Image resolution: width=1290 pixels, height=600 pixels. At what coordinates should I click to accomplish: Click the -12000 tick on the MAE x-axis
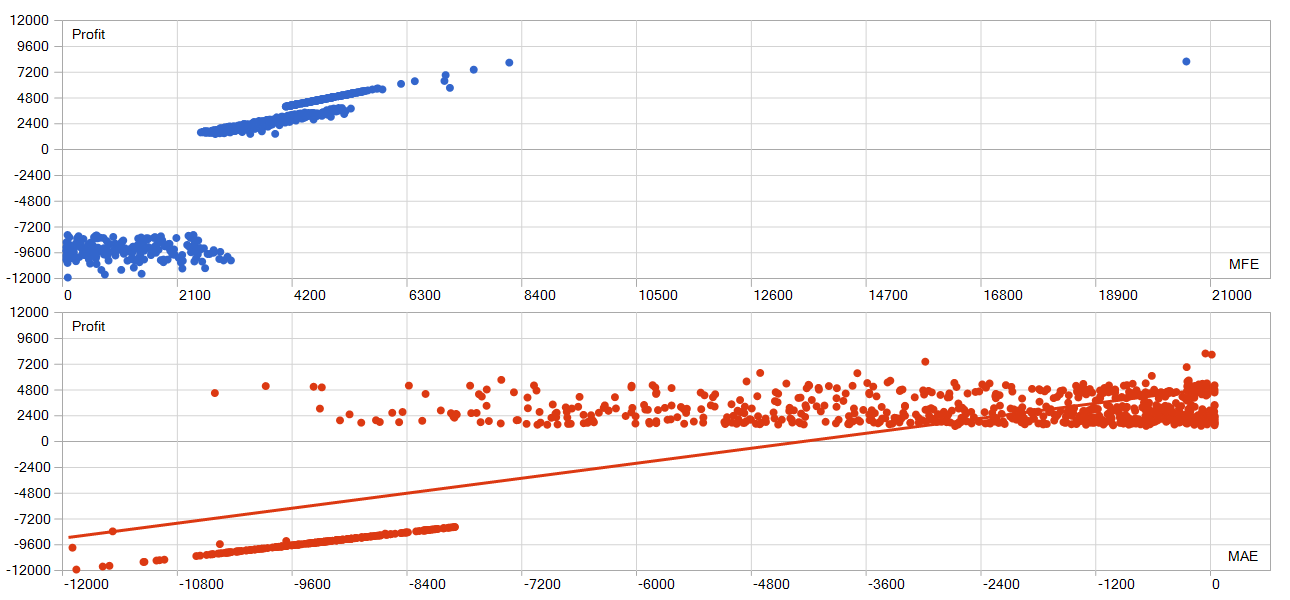[85, 587]
